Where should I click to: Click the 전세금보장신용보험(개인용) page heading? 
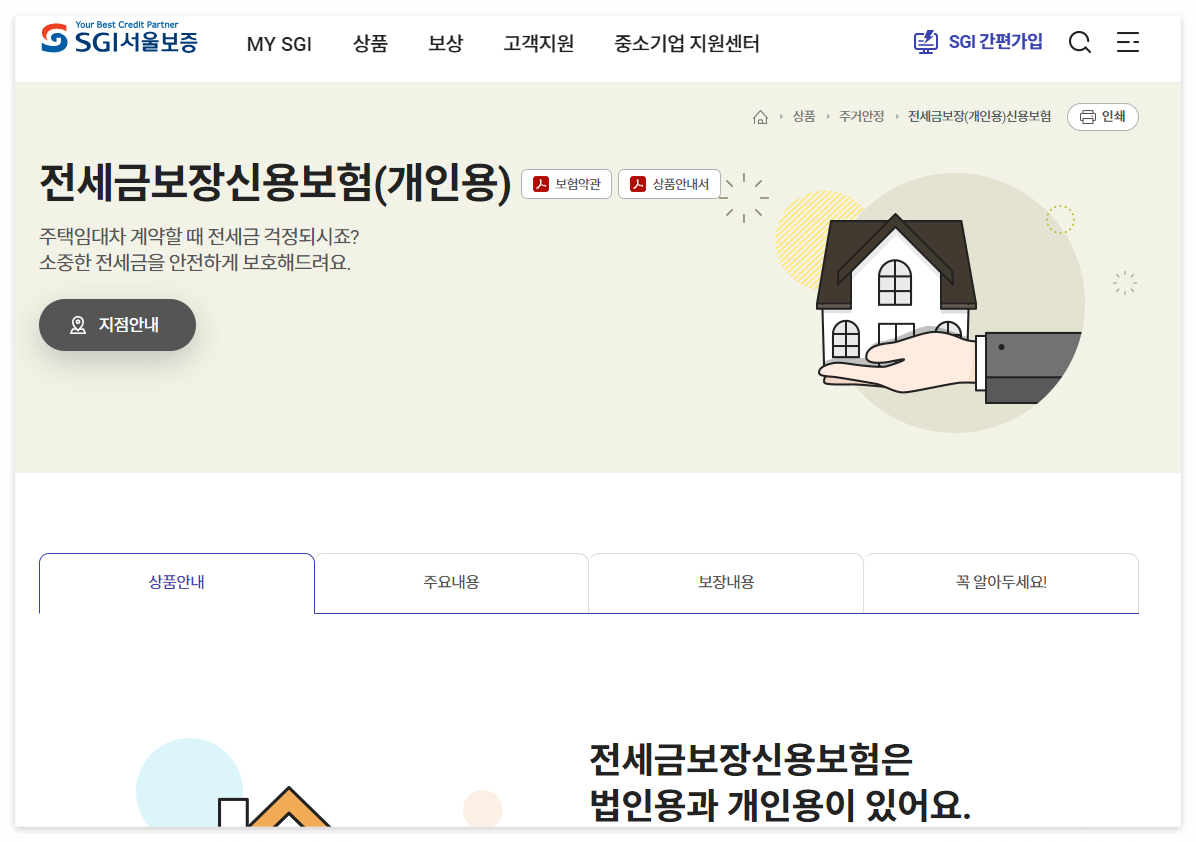[275, 183]
